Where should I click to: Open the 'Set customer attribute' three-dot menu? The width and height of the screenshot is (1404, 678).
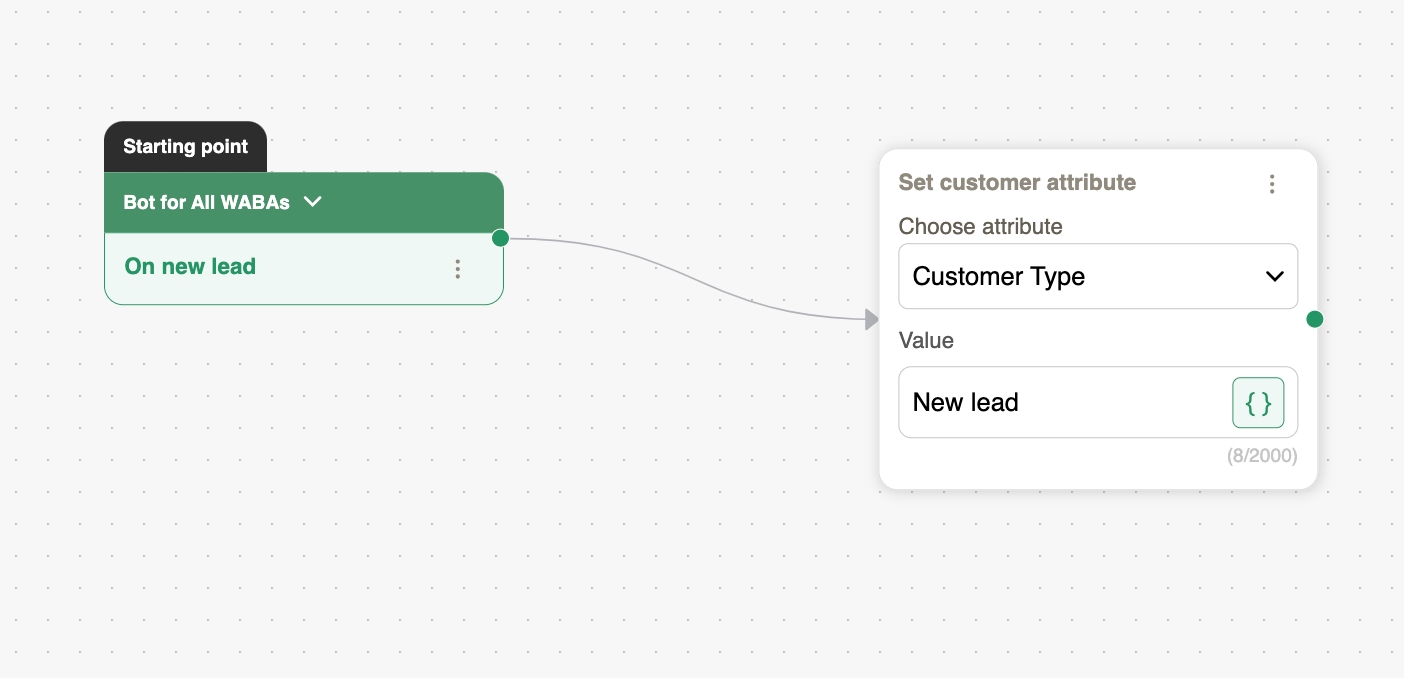point(1272,184)
